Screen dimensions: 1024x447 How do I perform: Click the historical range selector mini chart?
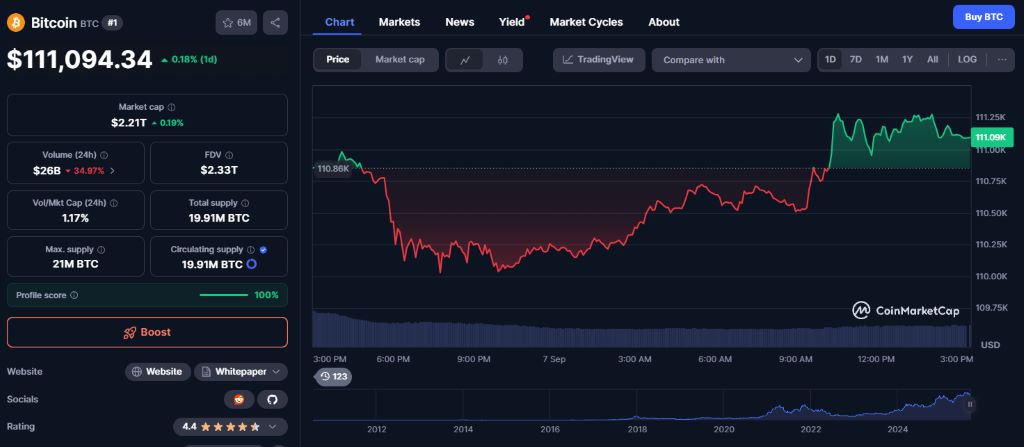644,405
